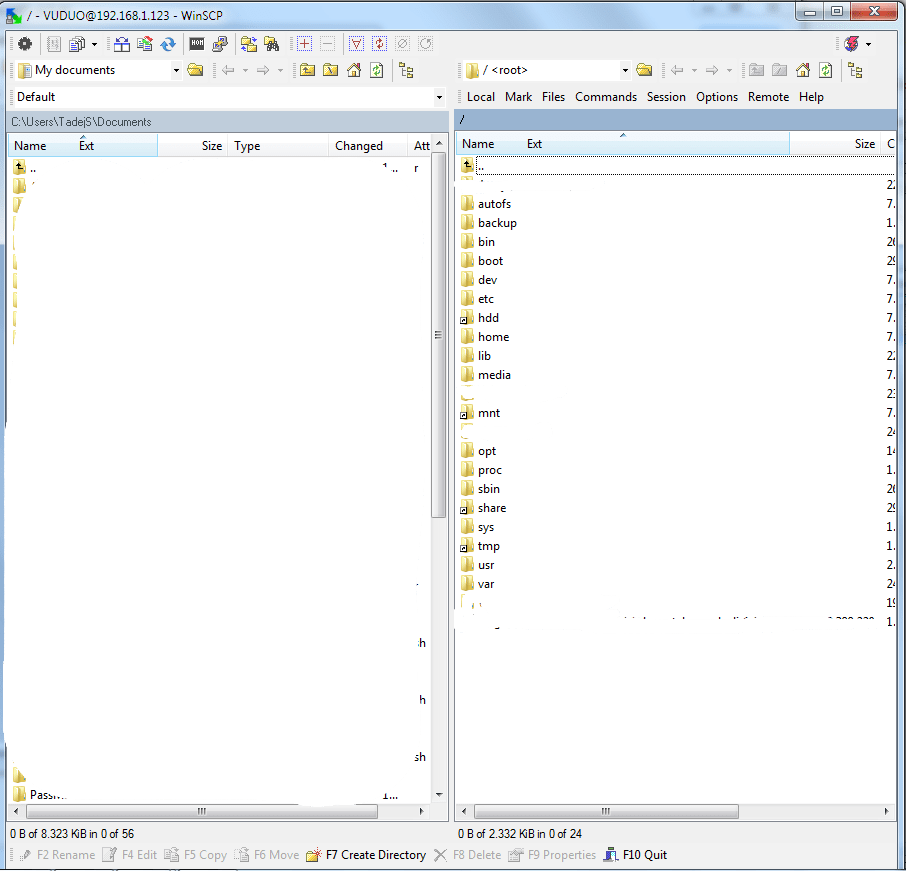
Task: Open the local panel folder browse icon
Action: pos(196,70)
